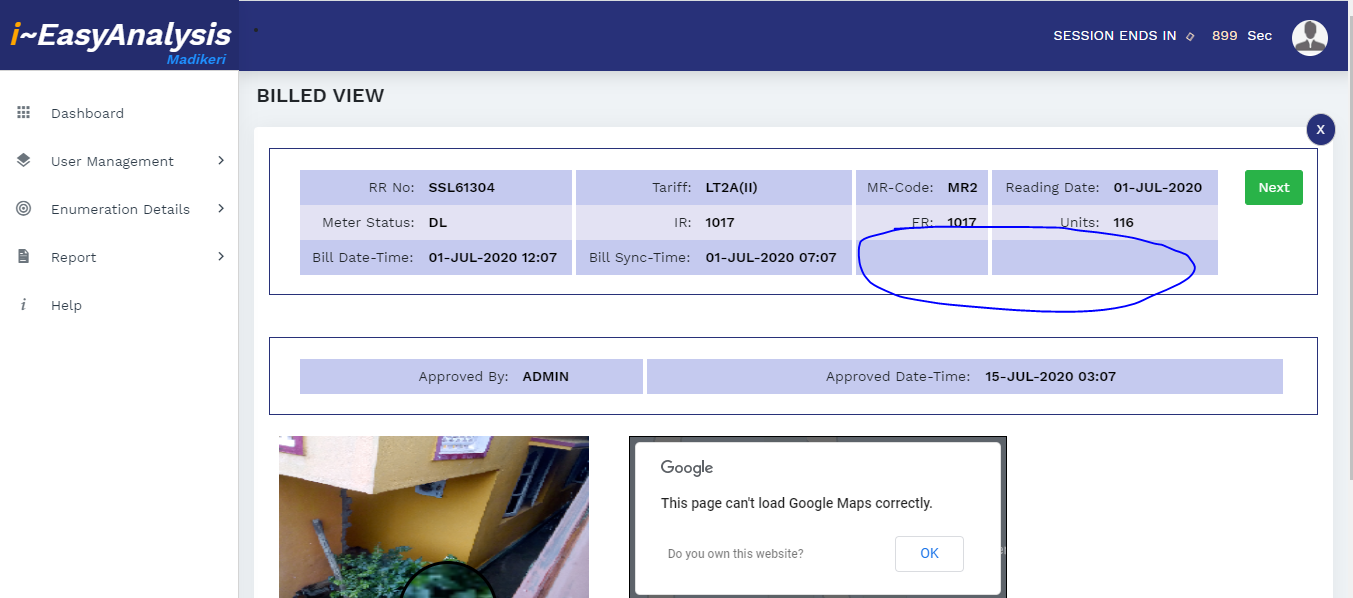The width and height of the screenshot is (1353, 598).
Task: Click the User Management layers icon
Action: tap(24, 161)
